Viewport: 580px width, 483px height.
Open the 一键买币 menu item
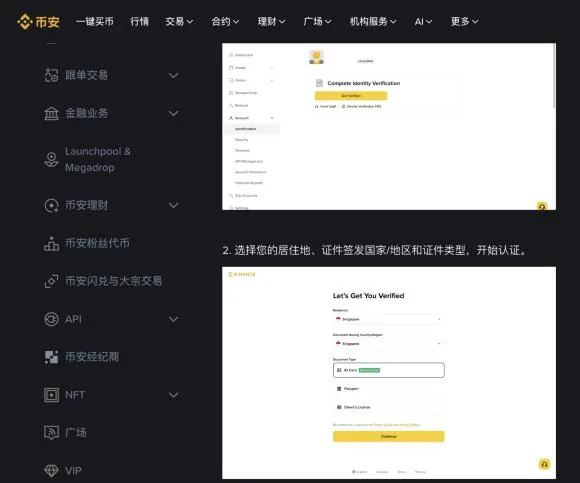[95, 21]
